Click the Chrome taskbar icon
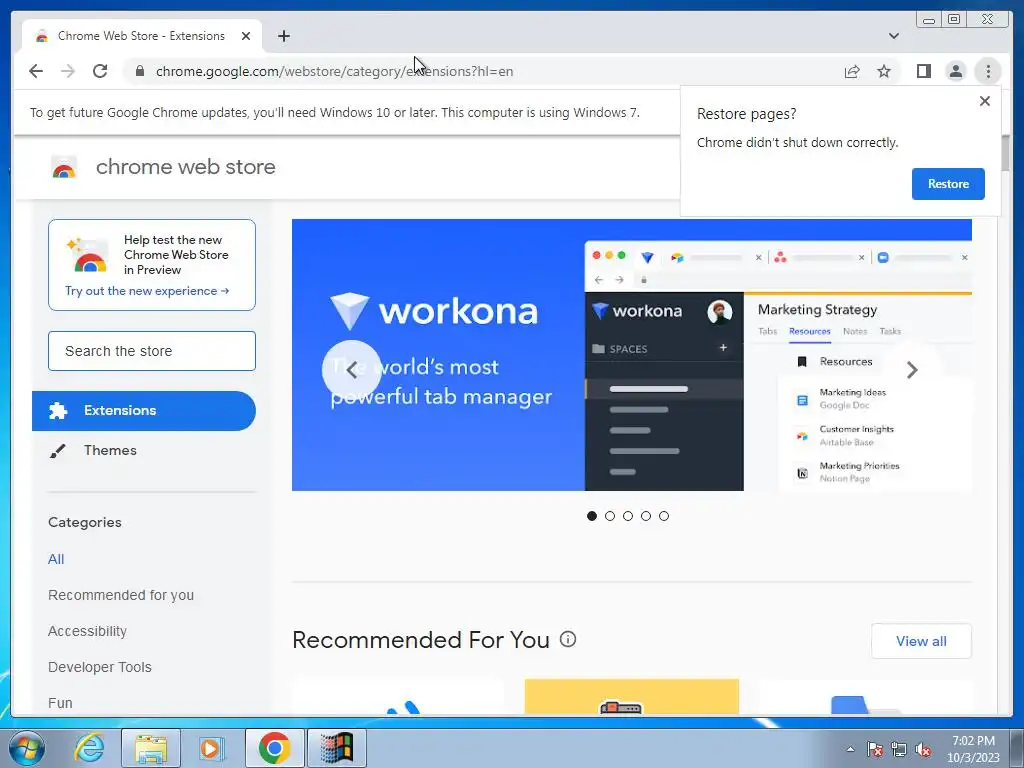1024x768 pixels. (x=274, y=748)
